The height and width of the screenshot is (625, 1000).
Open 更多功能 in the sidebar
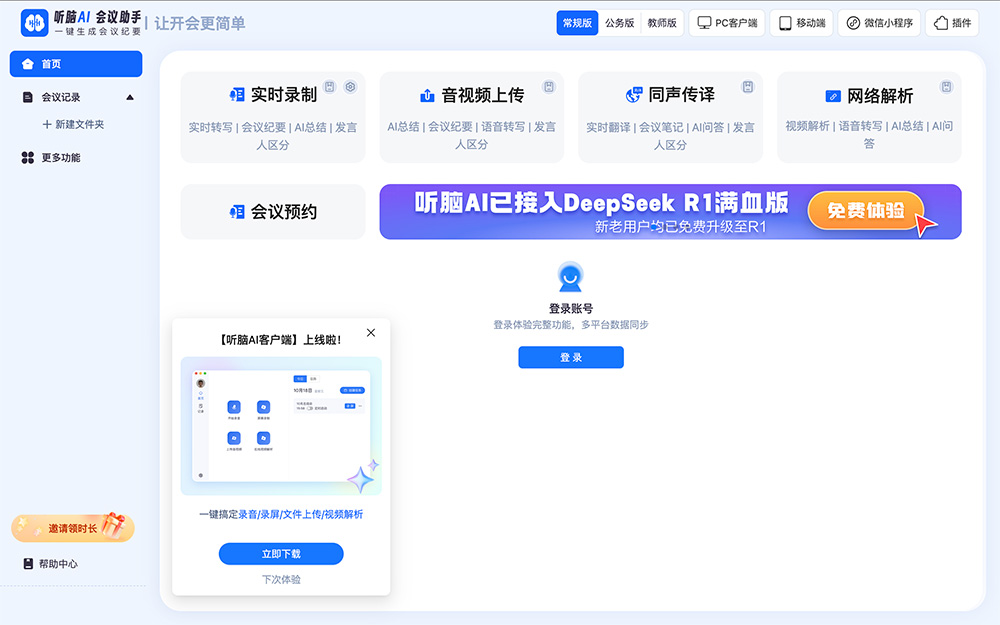pyautogui.click(x=61, y=158)
